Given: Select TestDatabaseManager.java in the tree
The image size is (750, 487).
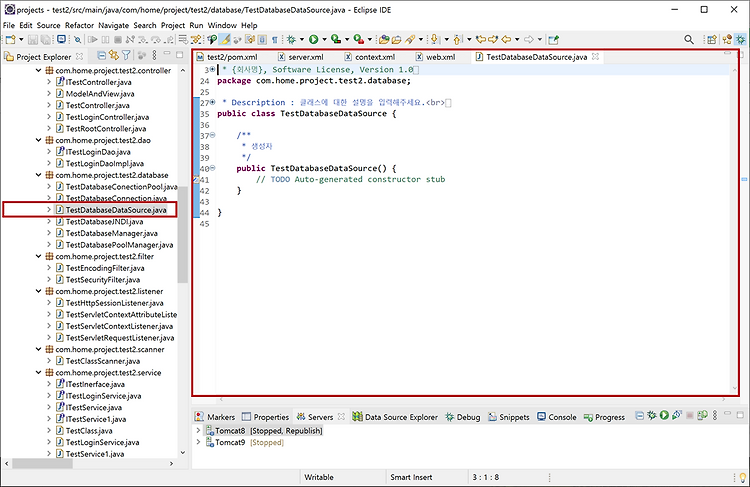Looking at the screenshot, I should (111, 233).
